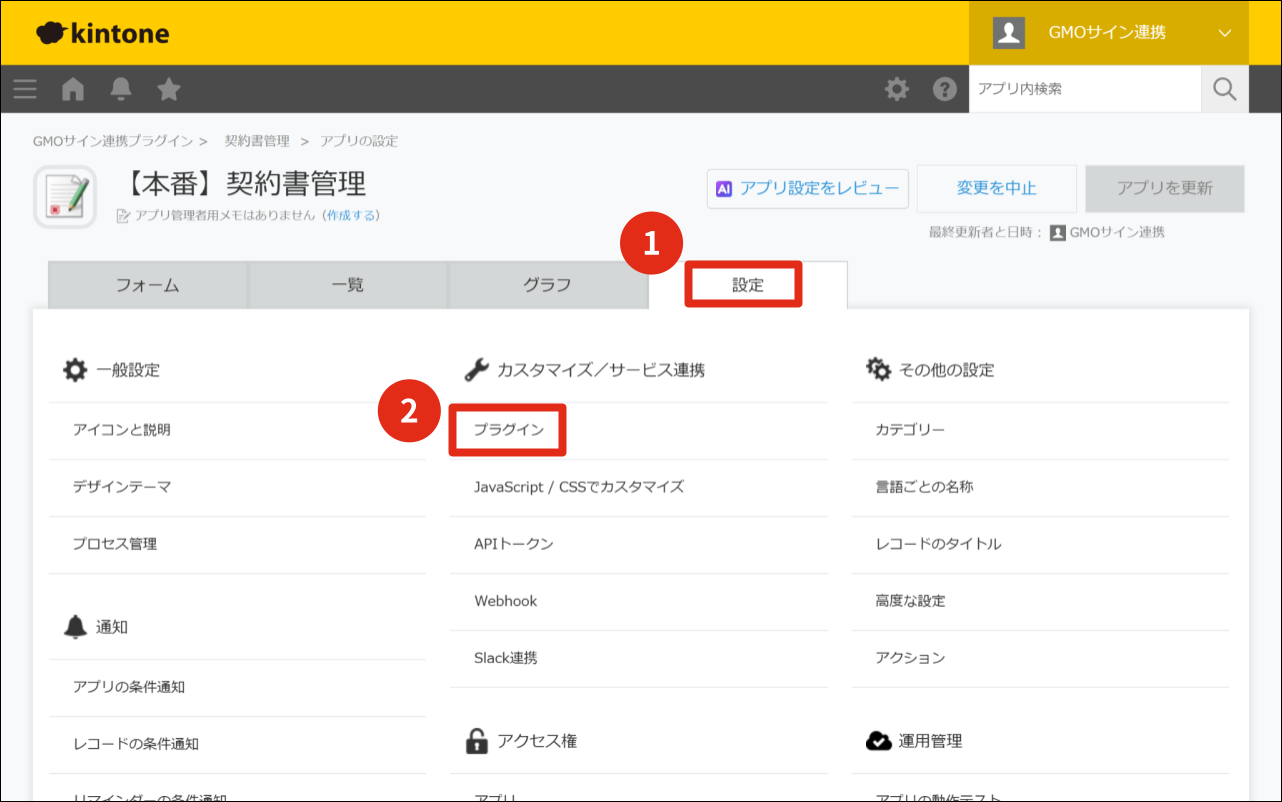
Task: Click the アプリ設定をレビュー button
Action: (808, 188)
